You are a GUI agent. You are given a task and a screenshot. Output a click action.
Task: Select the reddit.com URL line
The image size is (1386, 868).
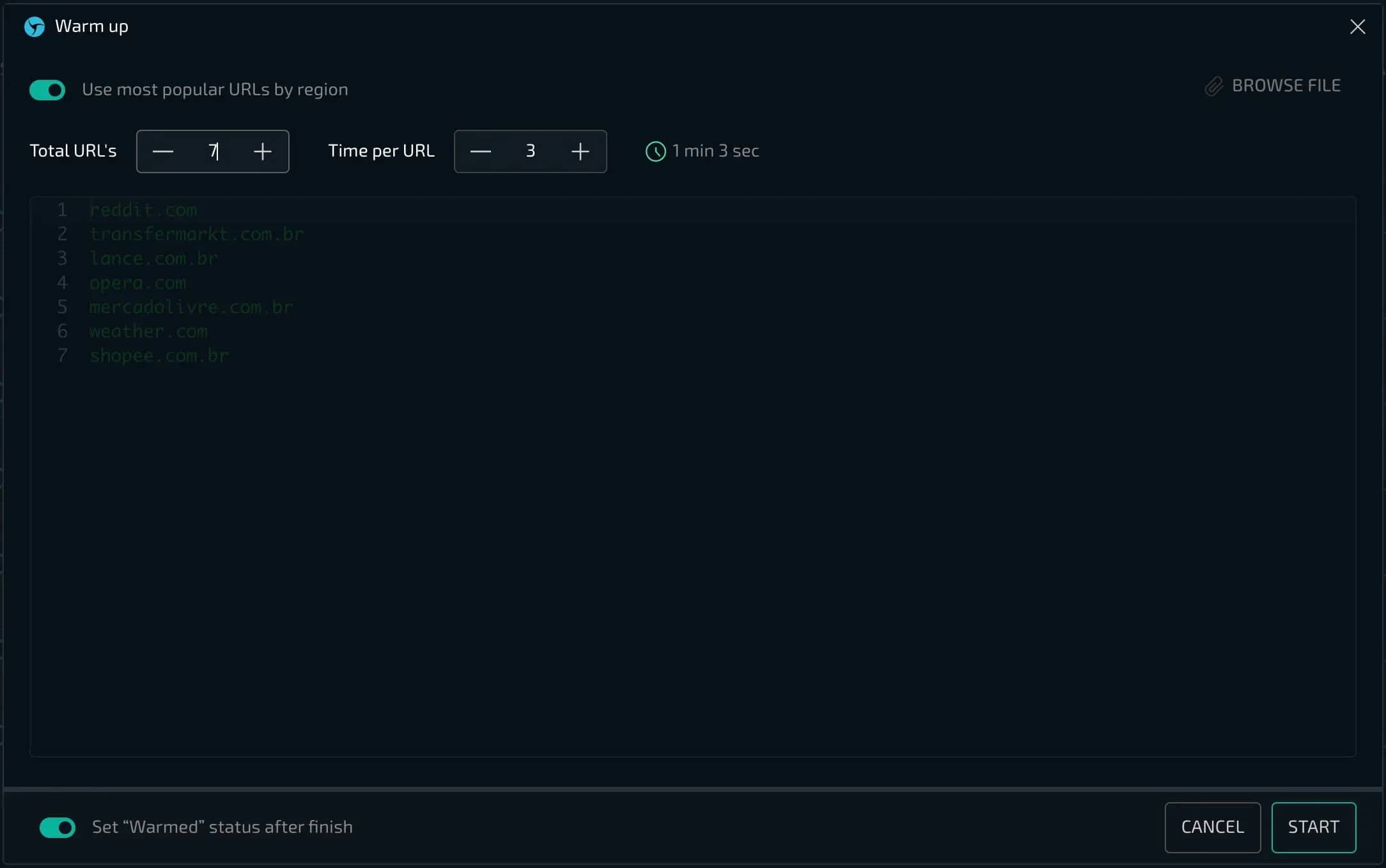[x=143, y=210]
